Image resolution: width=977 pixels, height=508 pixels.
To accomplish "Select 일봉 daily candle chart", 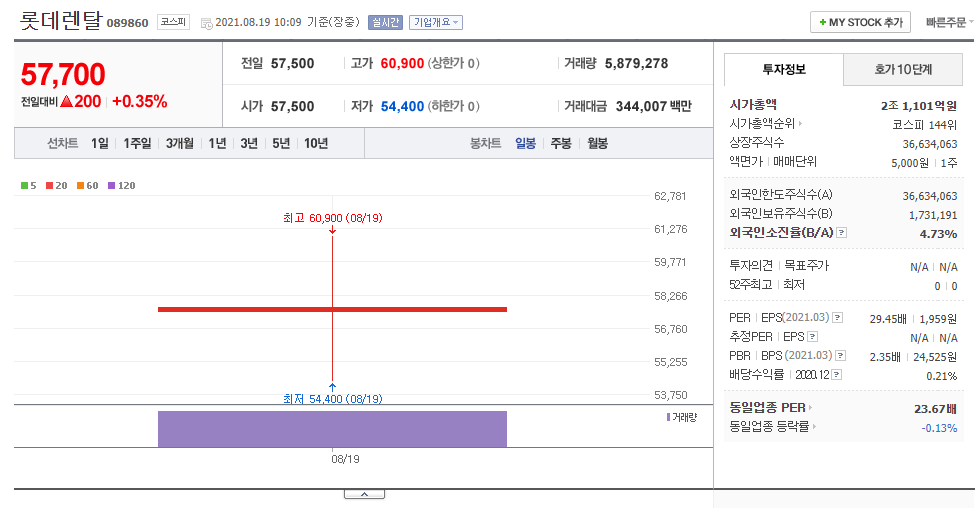I will (525, 143).
